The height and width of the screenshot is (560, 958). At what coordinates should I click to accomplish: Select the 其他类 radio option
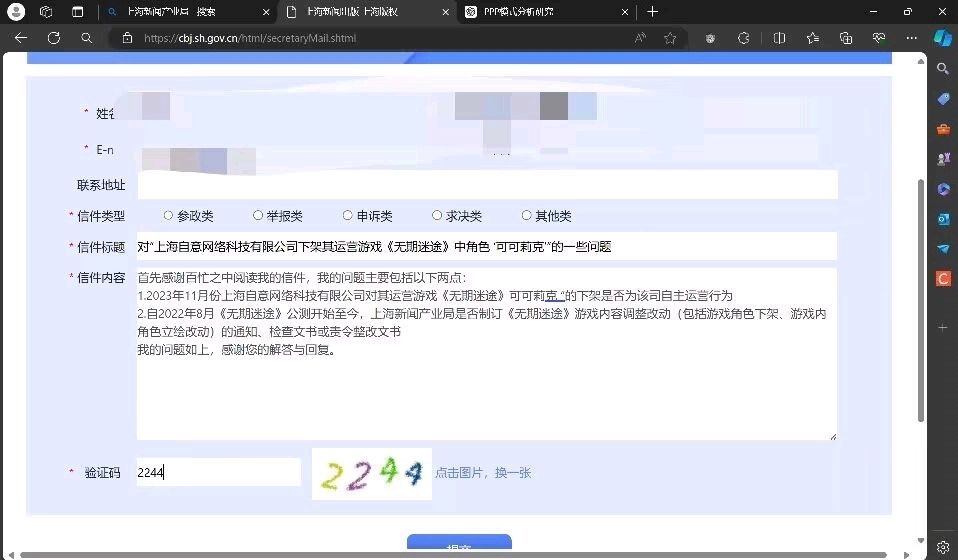527,216
